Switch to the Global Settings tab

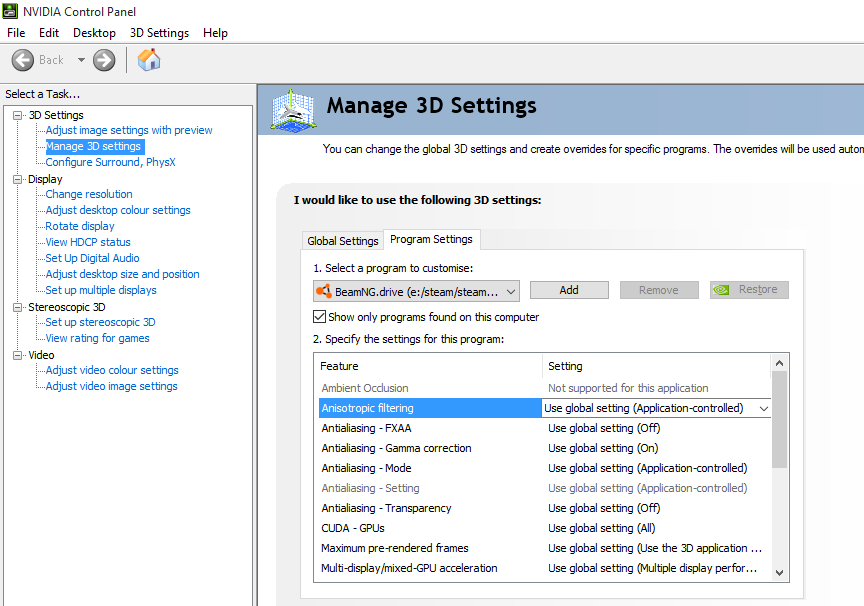pos(343,241)
